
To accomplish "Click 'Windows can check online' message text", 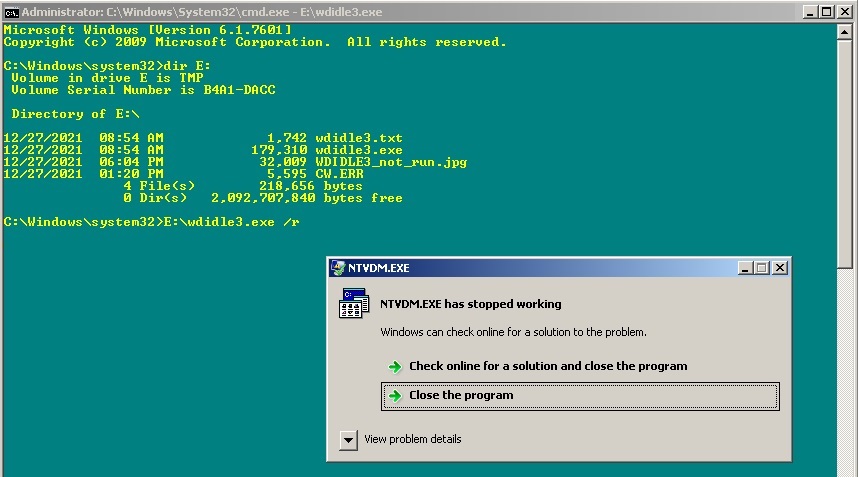I will tap(513, 332).
